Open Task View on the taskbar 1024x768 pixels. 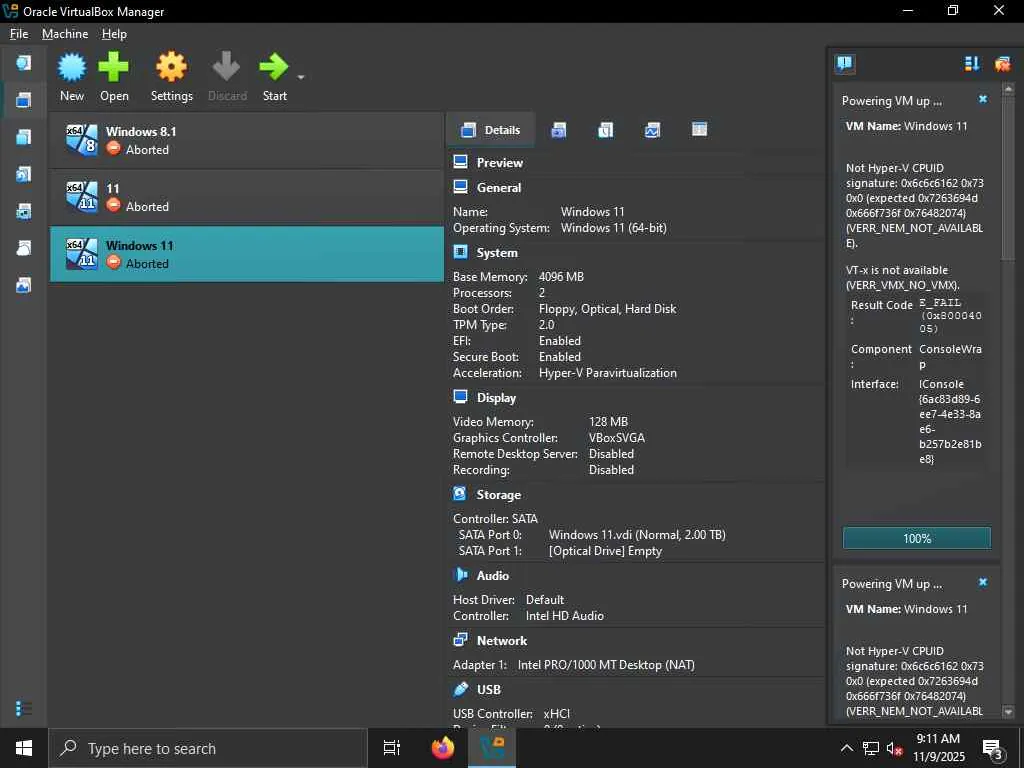click(392, 748)
